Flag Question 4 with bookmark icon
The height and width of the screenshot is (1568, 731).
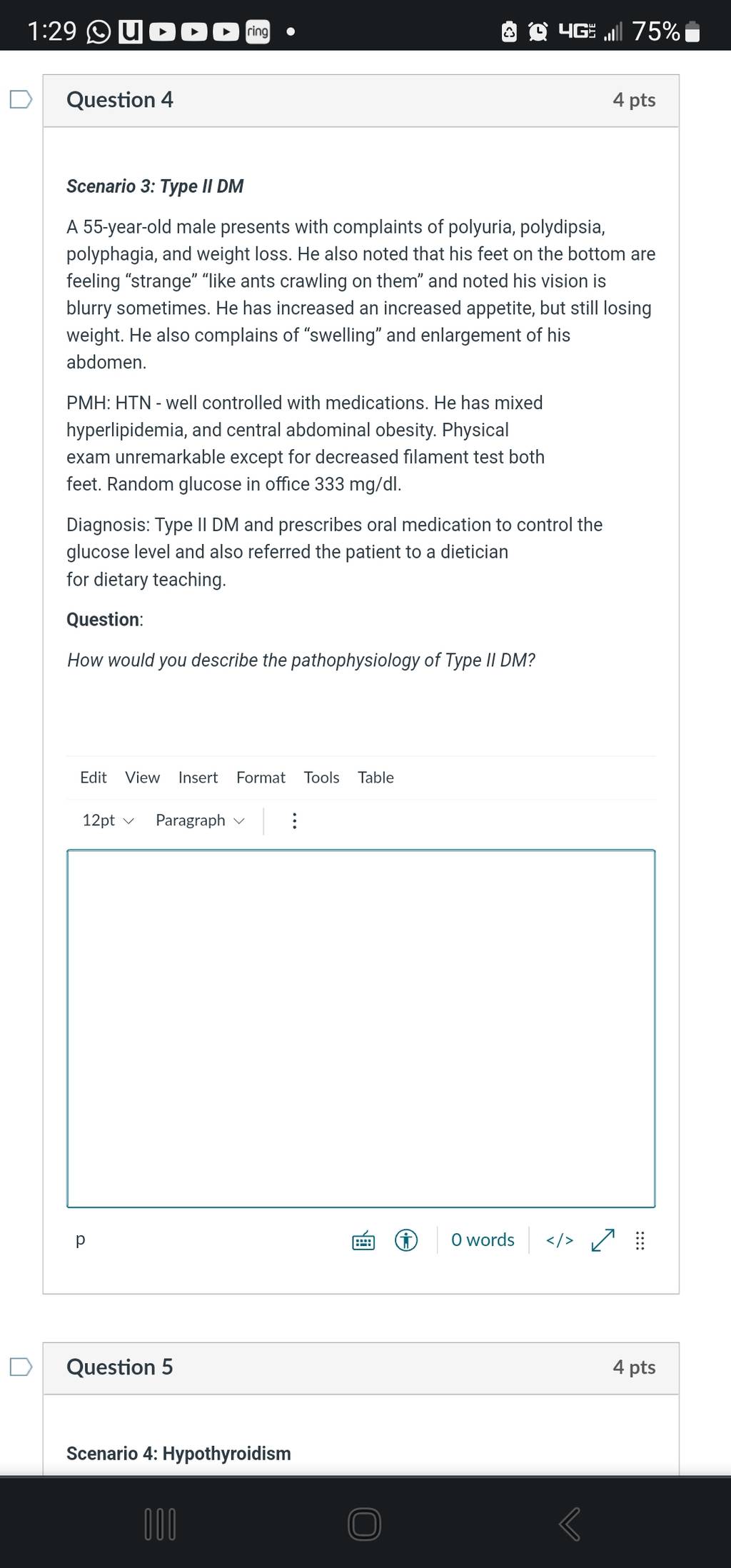coord(21,99)
